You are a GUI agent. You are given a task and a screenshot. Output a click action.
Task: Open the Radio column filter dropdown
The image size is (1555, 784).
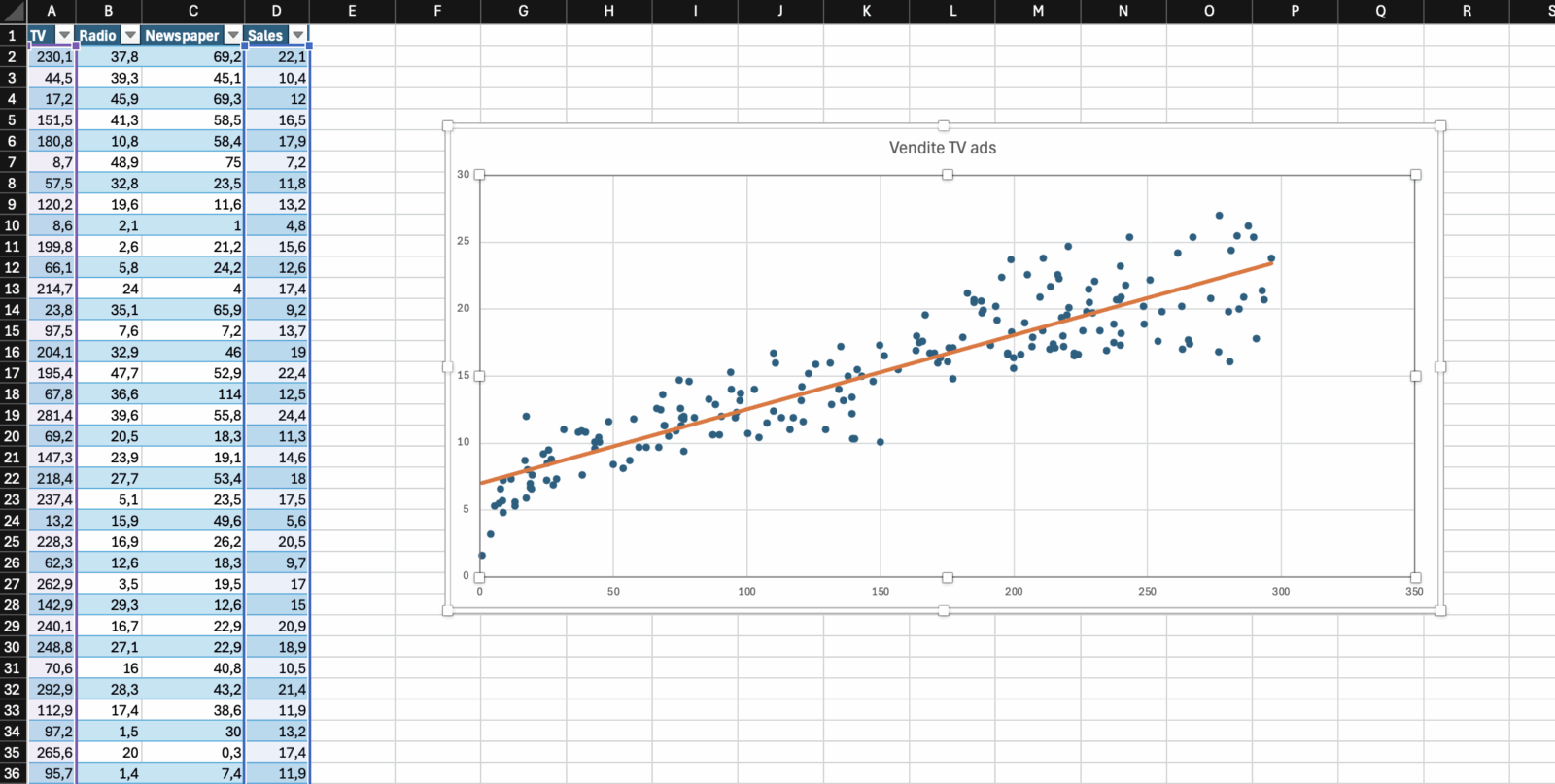(130, 35)
